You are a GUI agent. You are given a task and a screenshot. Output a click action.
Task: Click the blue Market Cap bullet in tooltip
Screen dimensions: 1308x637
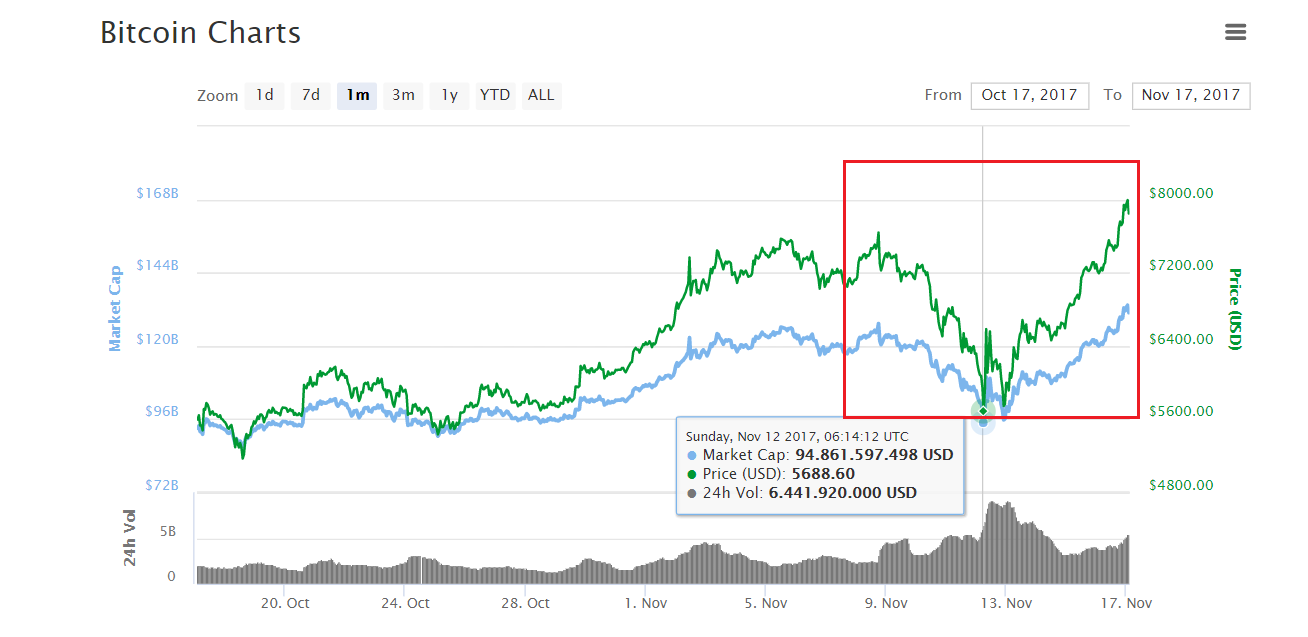point(692,455)
